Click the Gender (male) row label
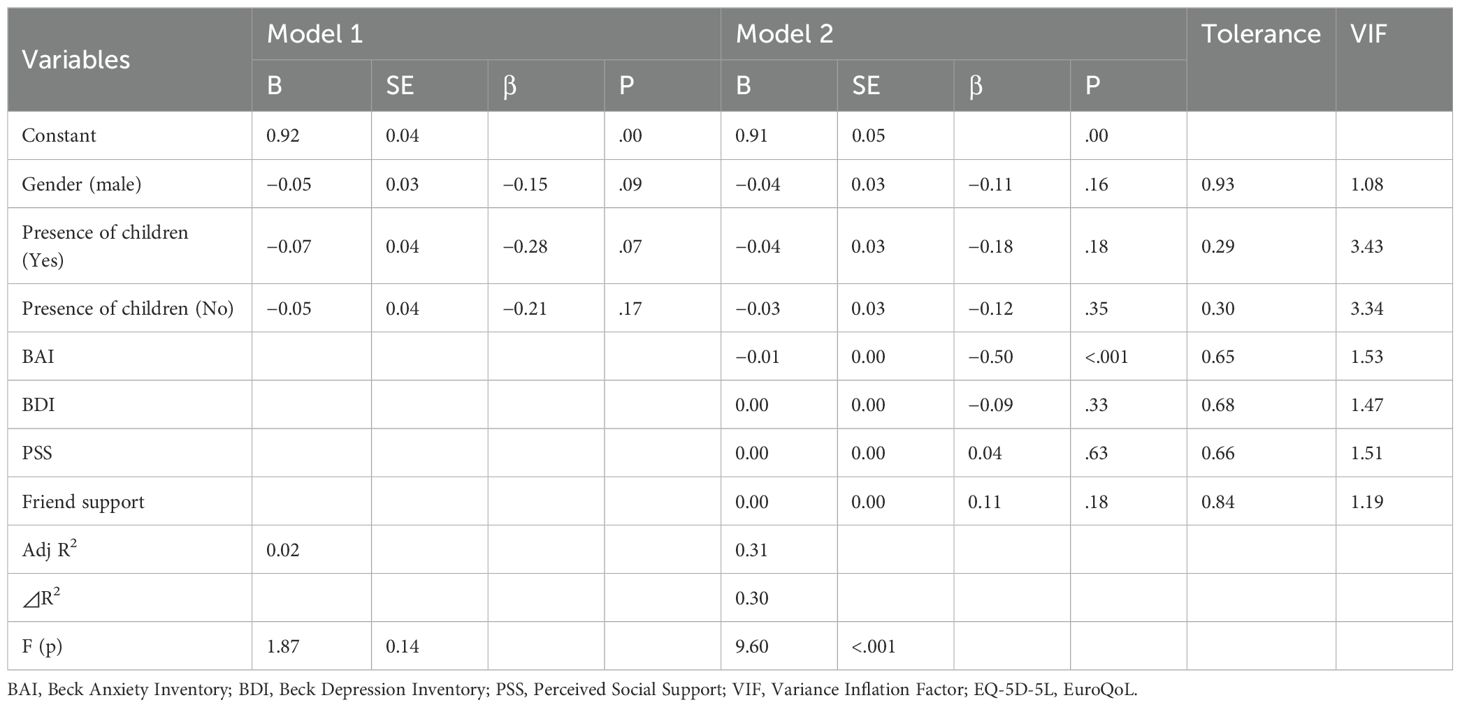The width and height of the screenshot is (1460, 707). (x=81, y=184)
